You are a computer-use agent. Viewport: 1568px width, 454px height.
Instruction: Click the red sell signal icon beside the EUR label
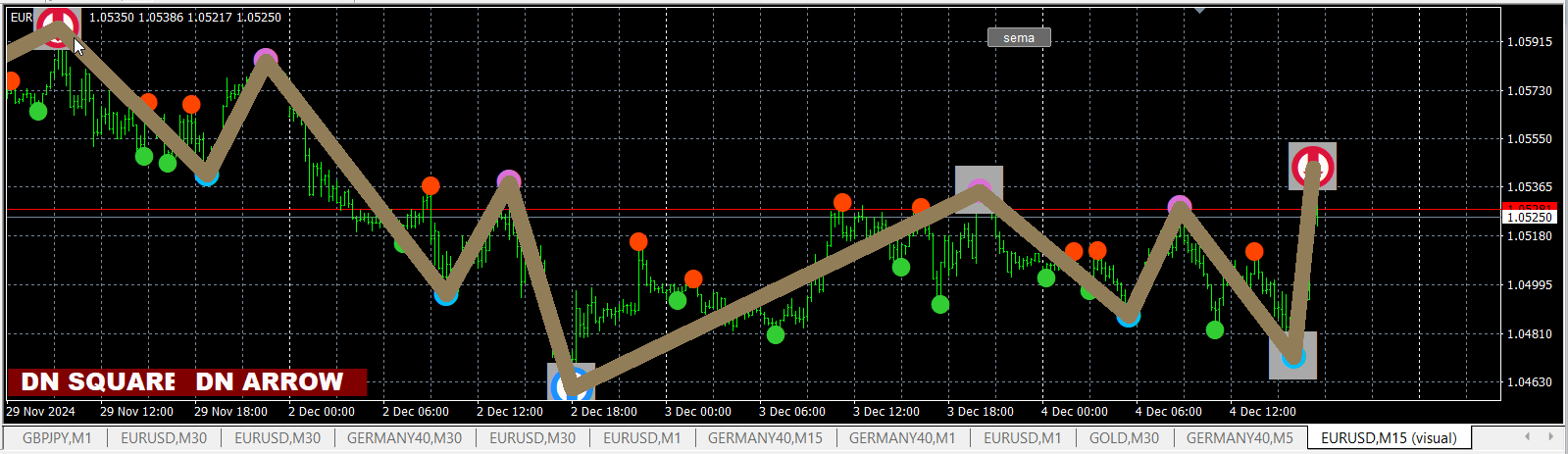(58, 25)
